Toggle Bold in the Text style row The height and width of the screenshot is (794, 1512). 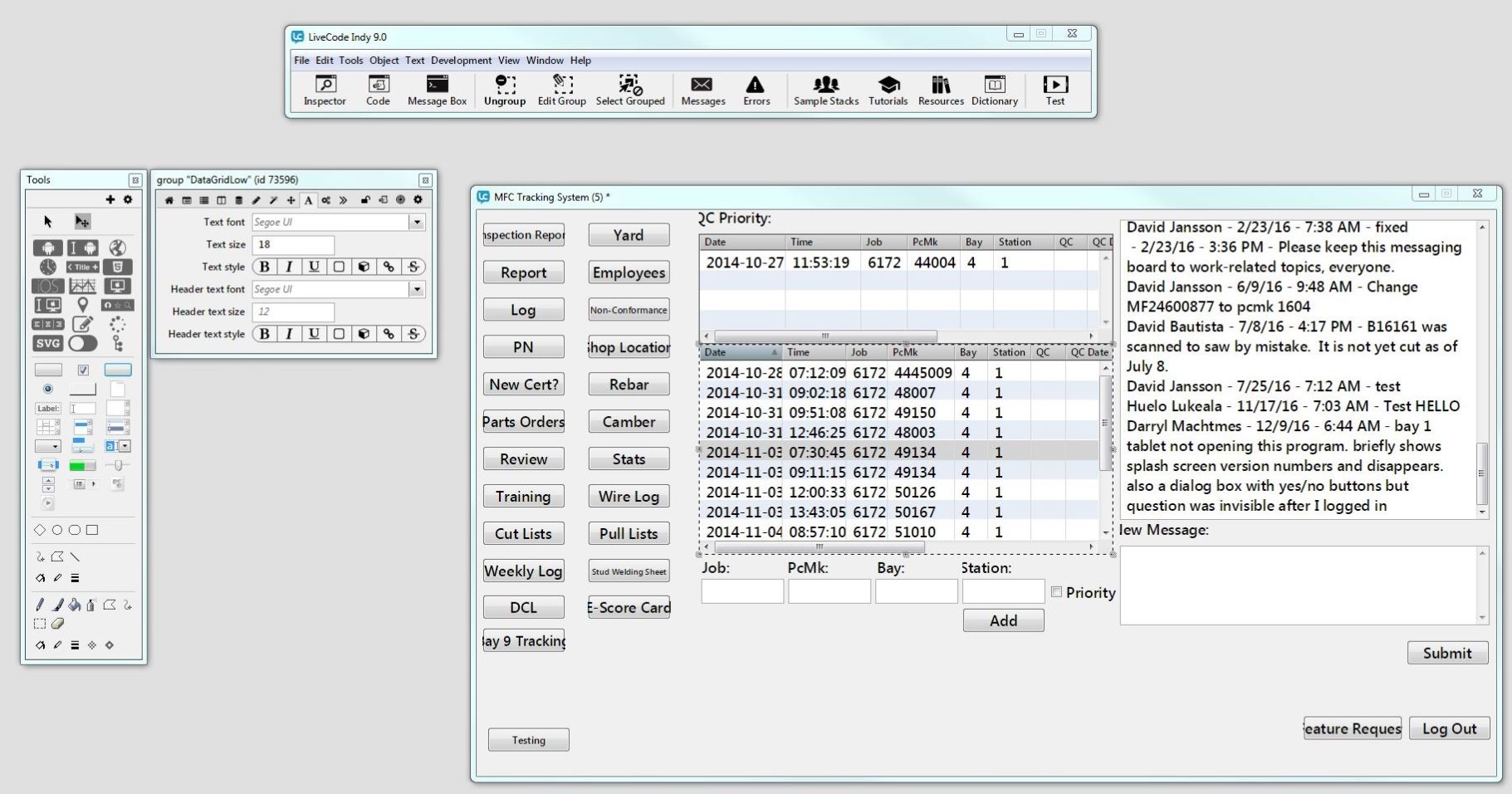pyautogui.click(x=265, y=267)
